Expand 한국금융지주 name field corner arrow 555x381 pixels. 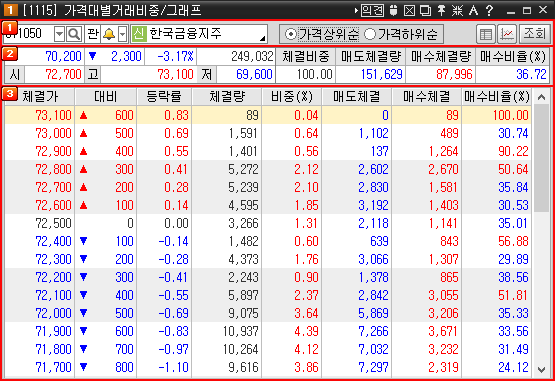263,38
